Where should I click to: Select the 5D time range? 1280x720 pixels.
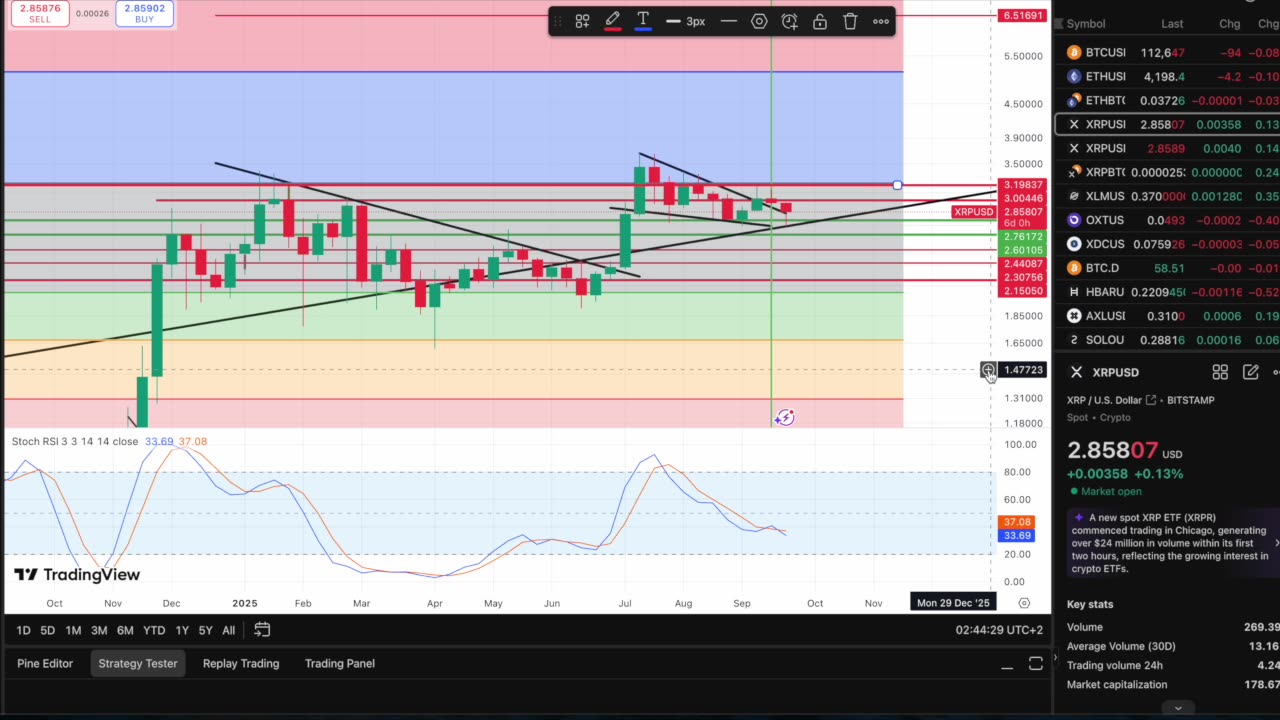[x=47, y=630]
